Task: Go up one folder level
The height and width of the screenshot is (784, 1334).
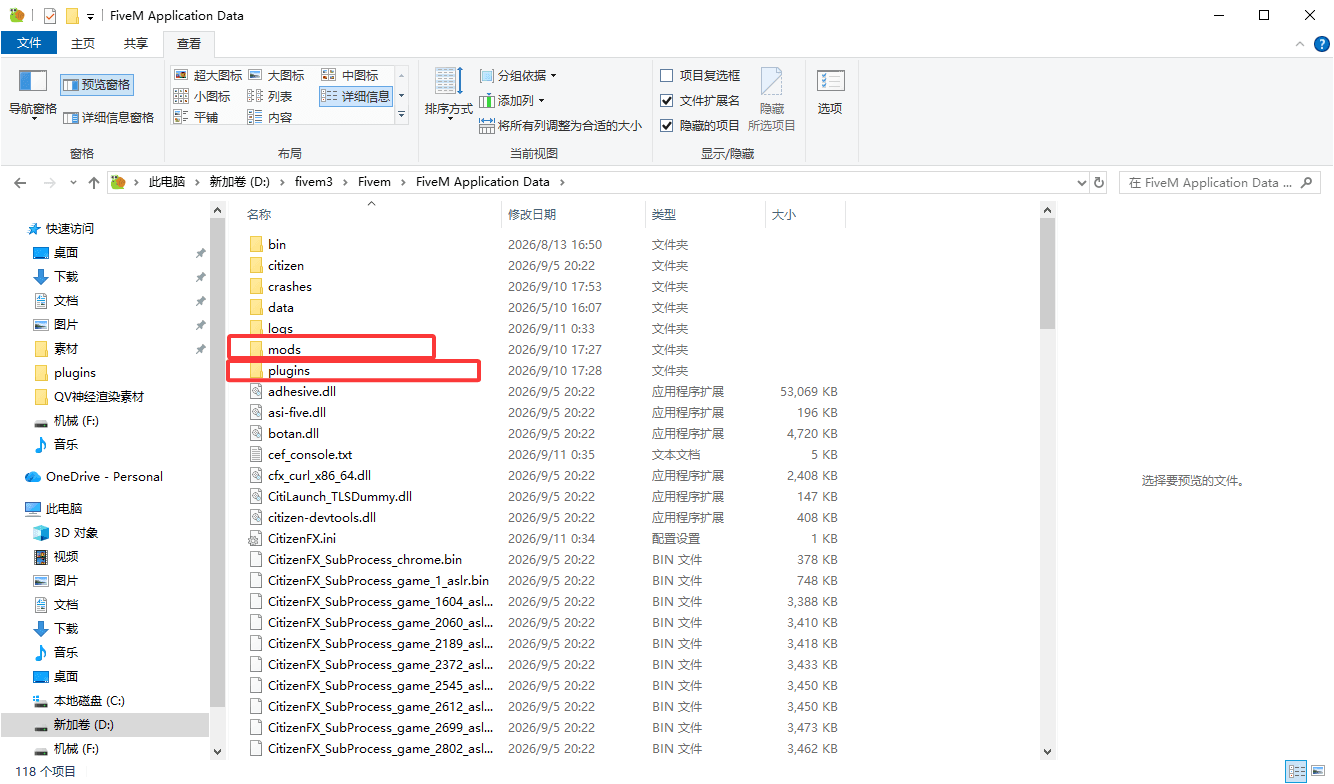Action: [94, 182]
